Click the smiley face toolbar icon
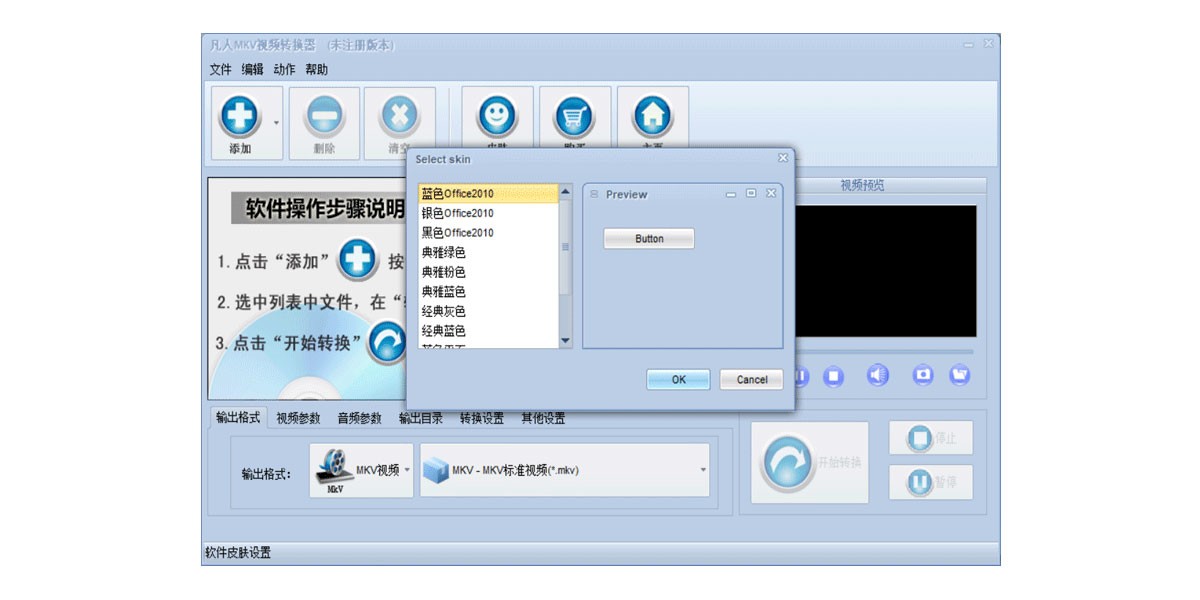Viewport: 1200px width, 600px height. click(497, 116)
